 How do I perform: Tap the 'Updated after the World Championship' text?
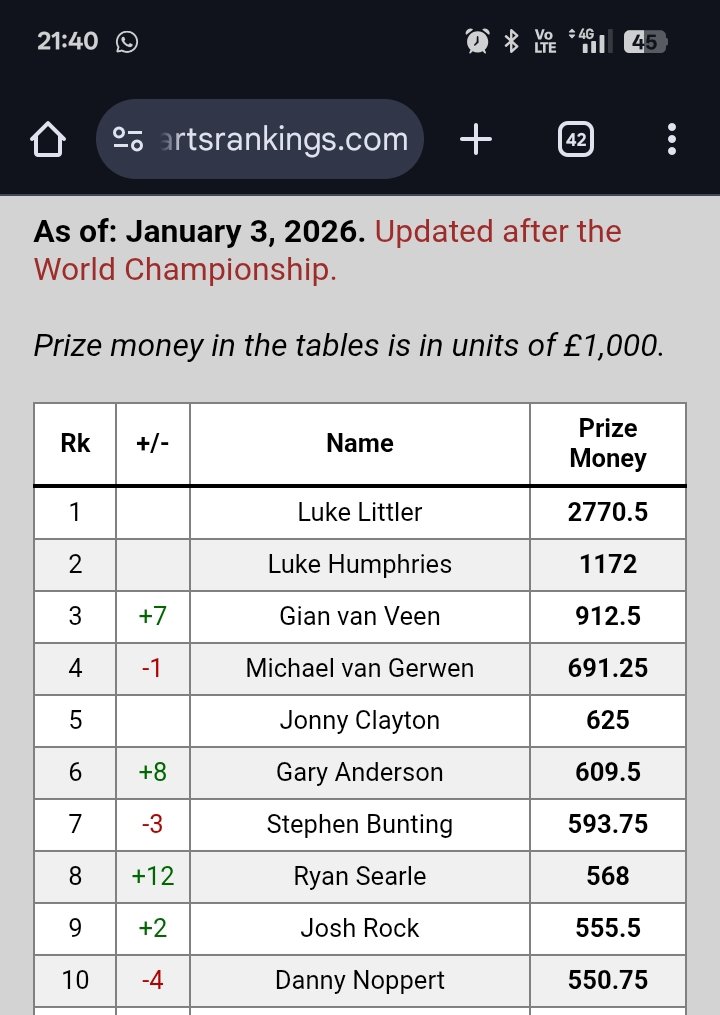click(x=497, y=232)
